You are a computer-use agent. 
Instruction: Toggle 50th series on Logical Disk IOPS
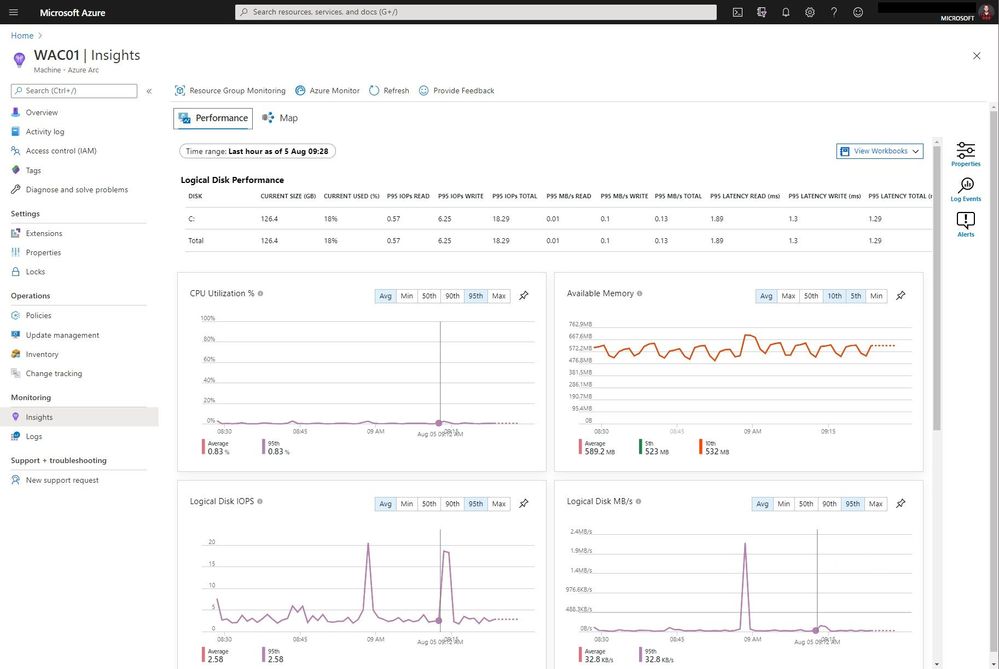click(429, 504)
